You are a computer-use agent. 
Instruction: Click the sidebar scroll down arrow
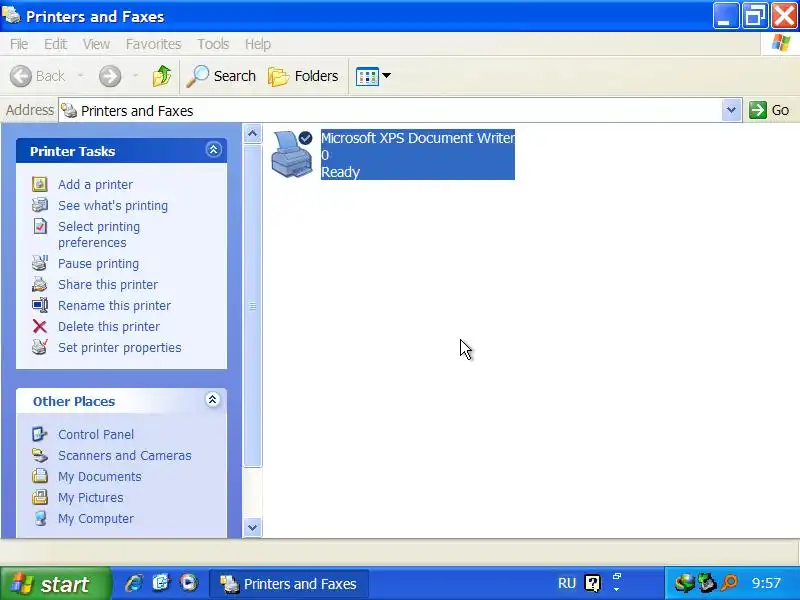pyautogui.click(x=252, y=527)
